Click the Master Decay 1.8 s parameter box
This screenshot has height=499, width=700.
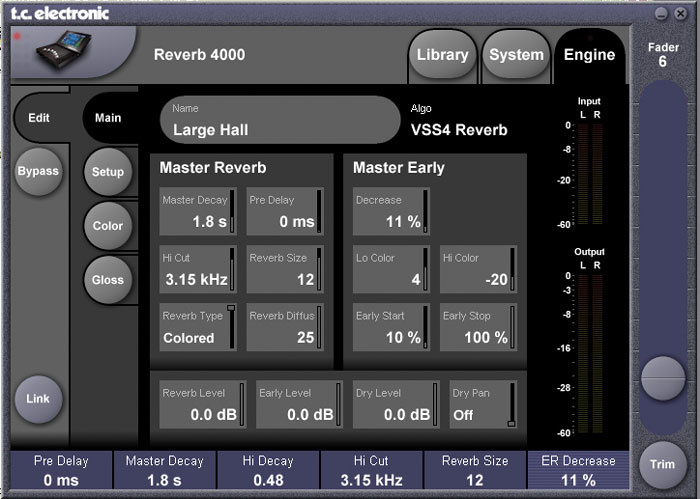coord(199,212)
